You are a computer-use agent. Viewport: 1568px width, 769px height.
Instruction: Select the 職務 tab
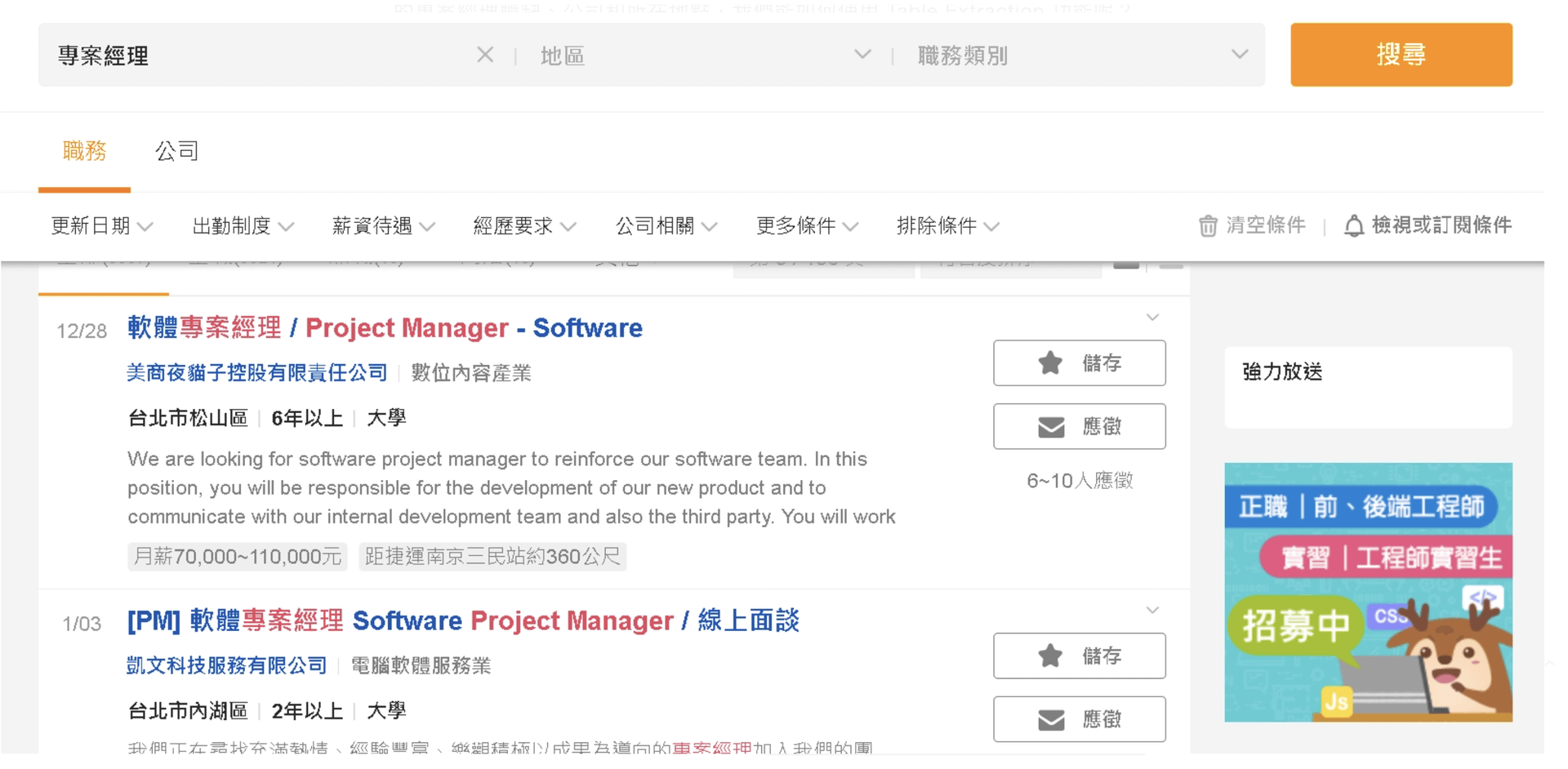(84, 151)
